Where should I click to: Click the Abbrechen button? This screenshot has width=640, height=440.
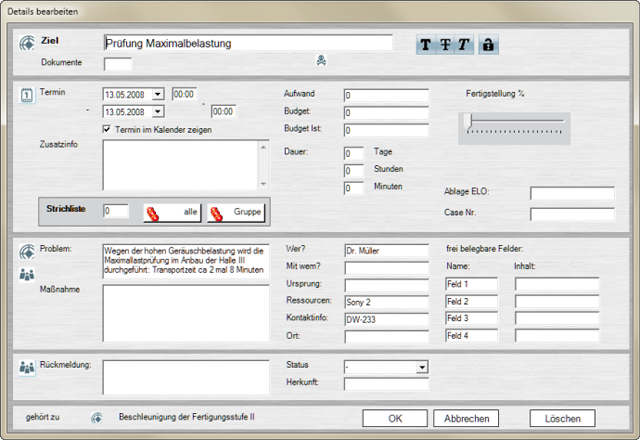[x=466, y=418]
